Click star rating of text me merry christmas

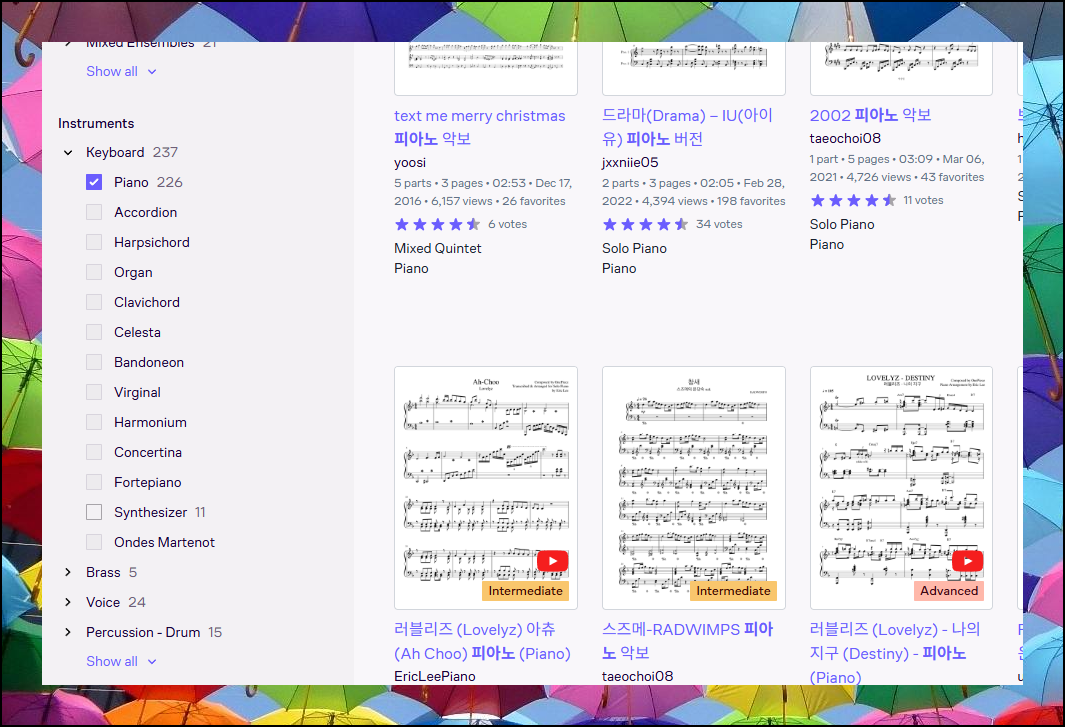pos(437,224)
